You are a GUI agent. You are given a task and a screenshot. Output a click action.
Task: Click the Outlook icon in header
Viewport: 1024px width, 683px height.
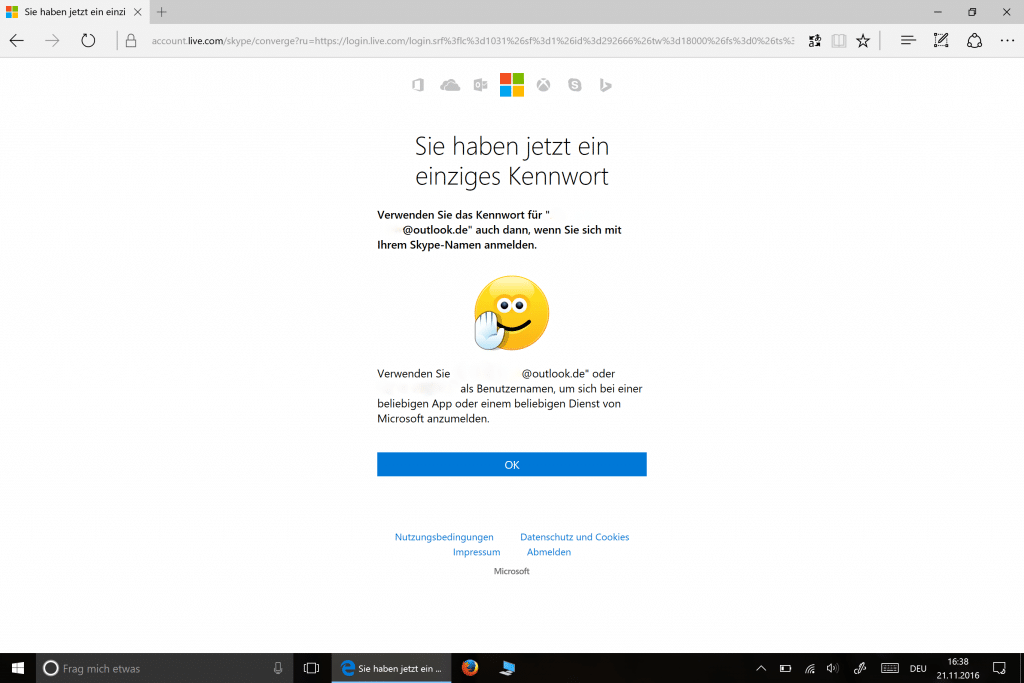coord(481,85)
